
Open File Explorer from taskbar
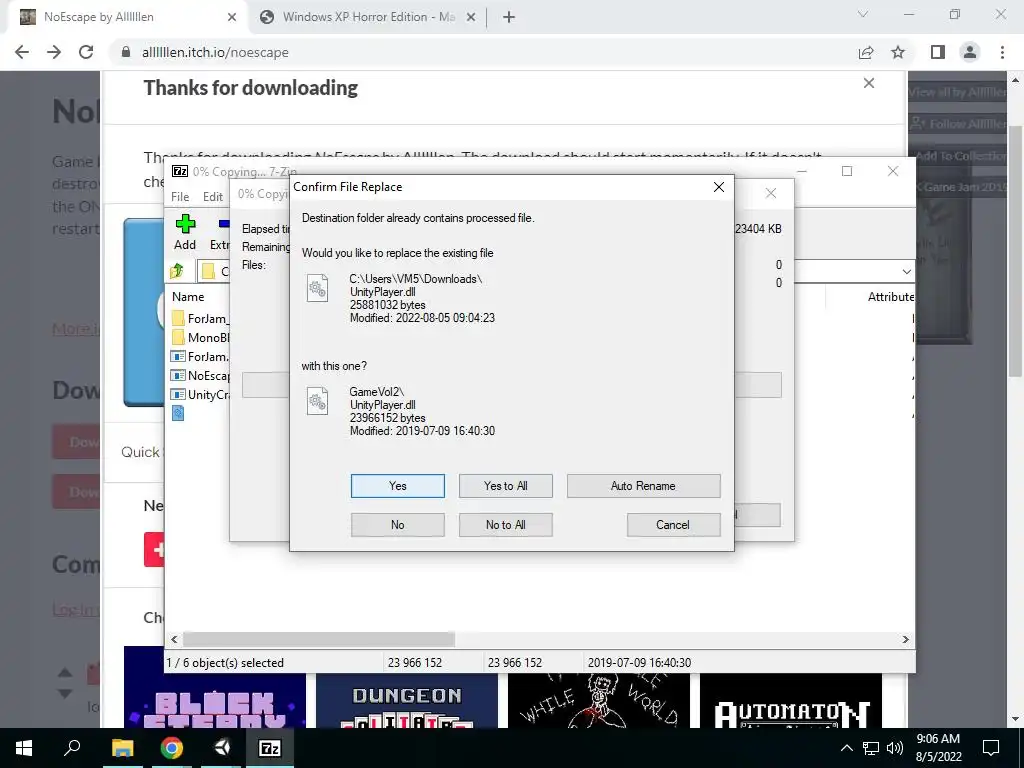(x=122, y=748)
